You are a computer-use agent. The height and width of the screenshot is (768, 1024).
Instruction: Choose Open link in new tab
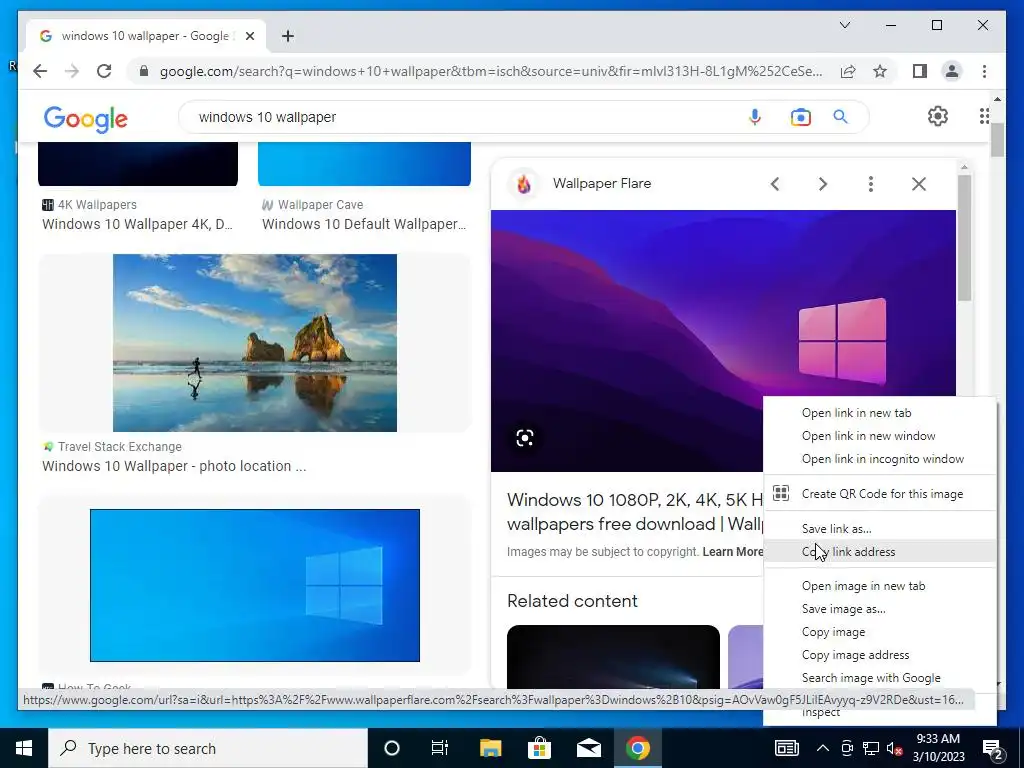(x=880, y=413)
